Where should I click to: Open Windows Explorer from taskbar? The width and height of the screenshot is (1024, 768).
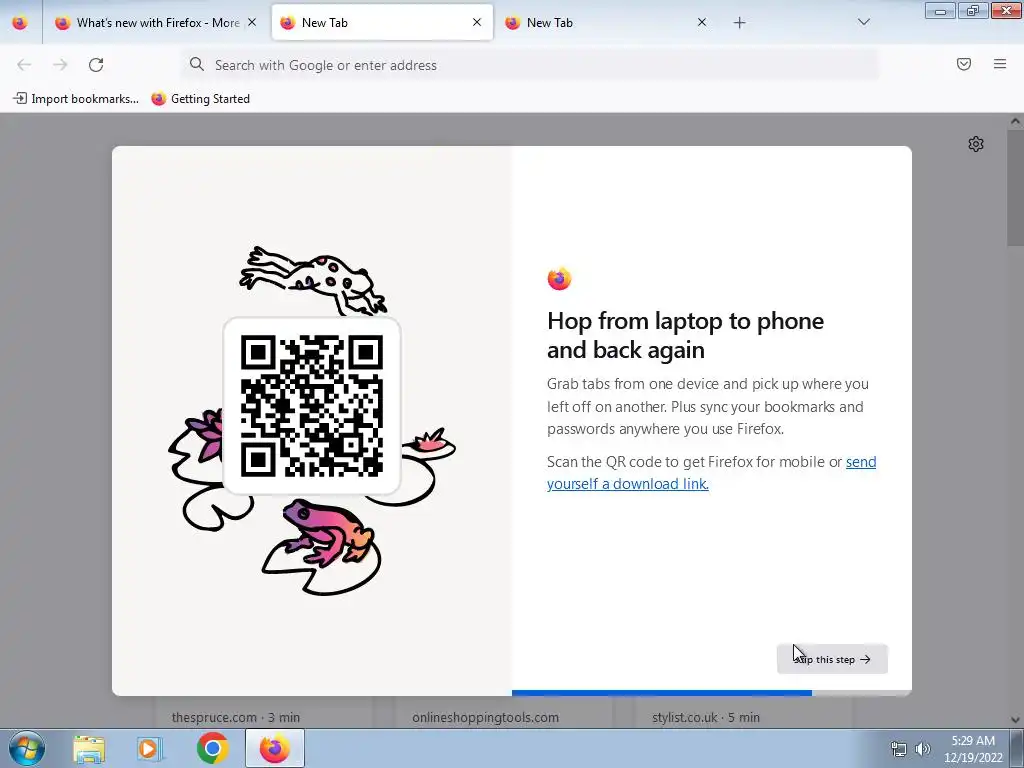coord(89,749)
